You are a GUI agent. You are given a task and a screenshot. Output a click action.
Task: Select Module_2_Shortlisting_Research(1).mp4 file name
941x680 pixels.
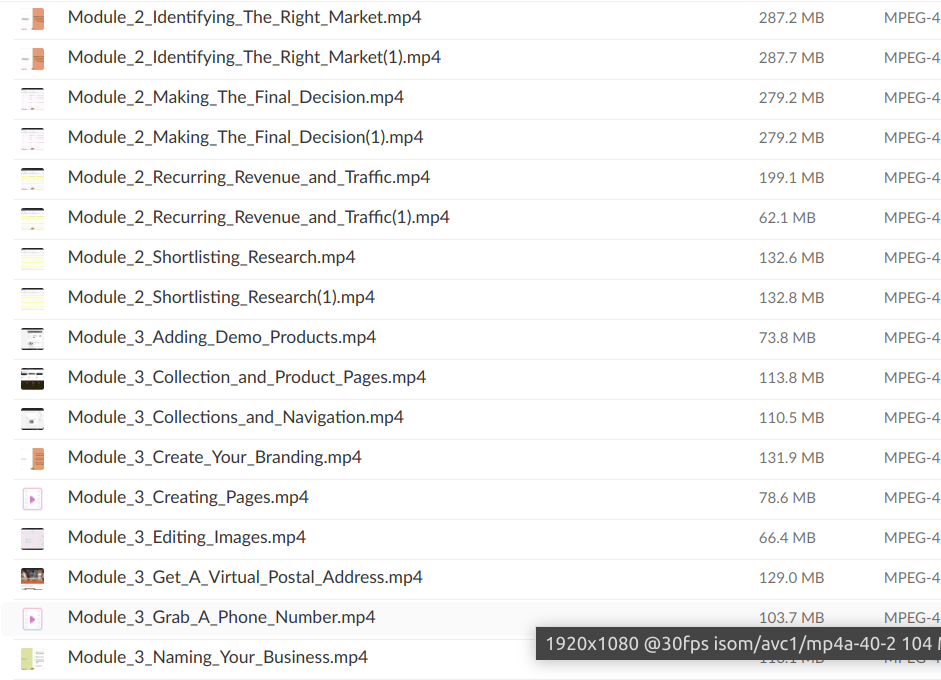click(x=221, y=298)
